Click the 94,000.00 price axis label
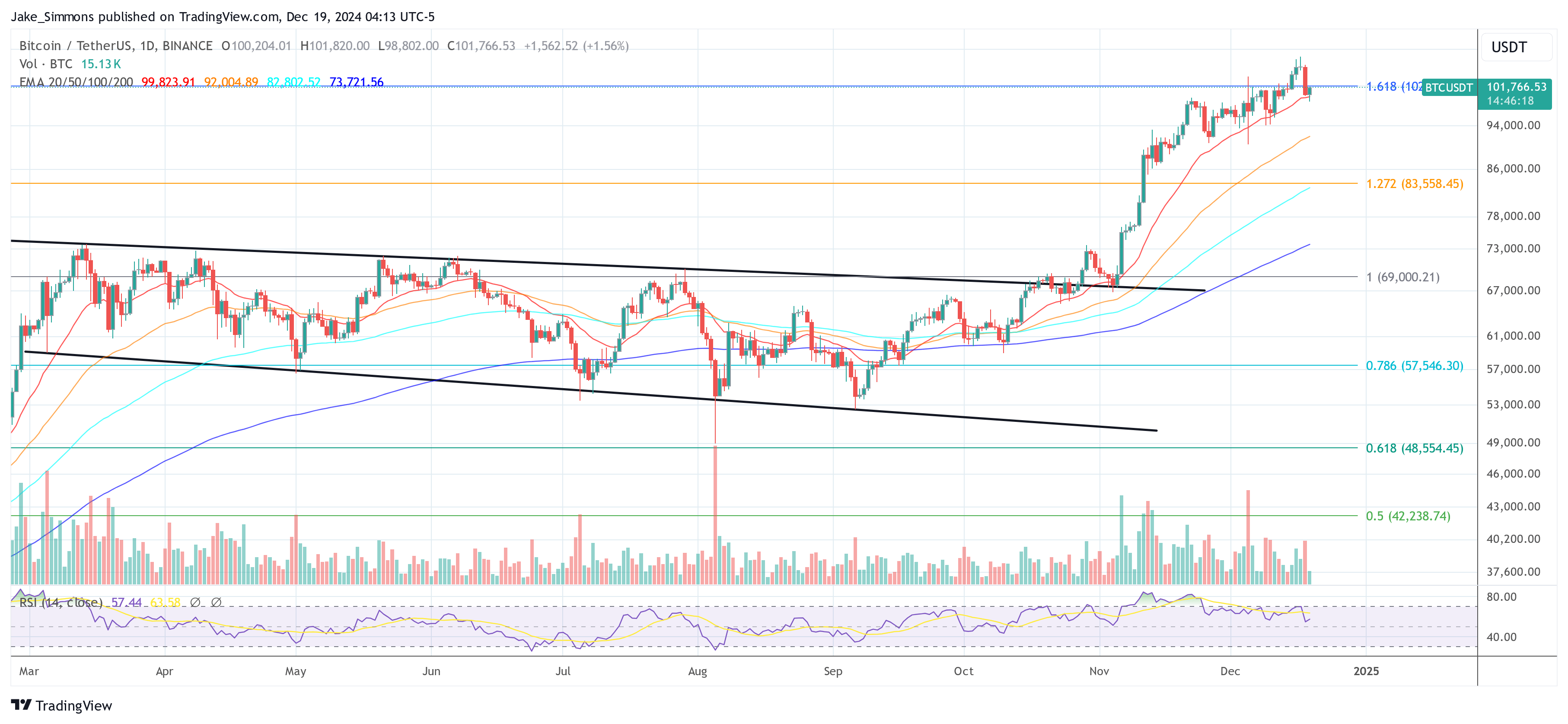The height and width of the screenshot is (724, 1568). coord(1513,125)
